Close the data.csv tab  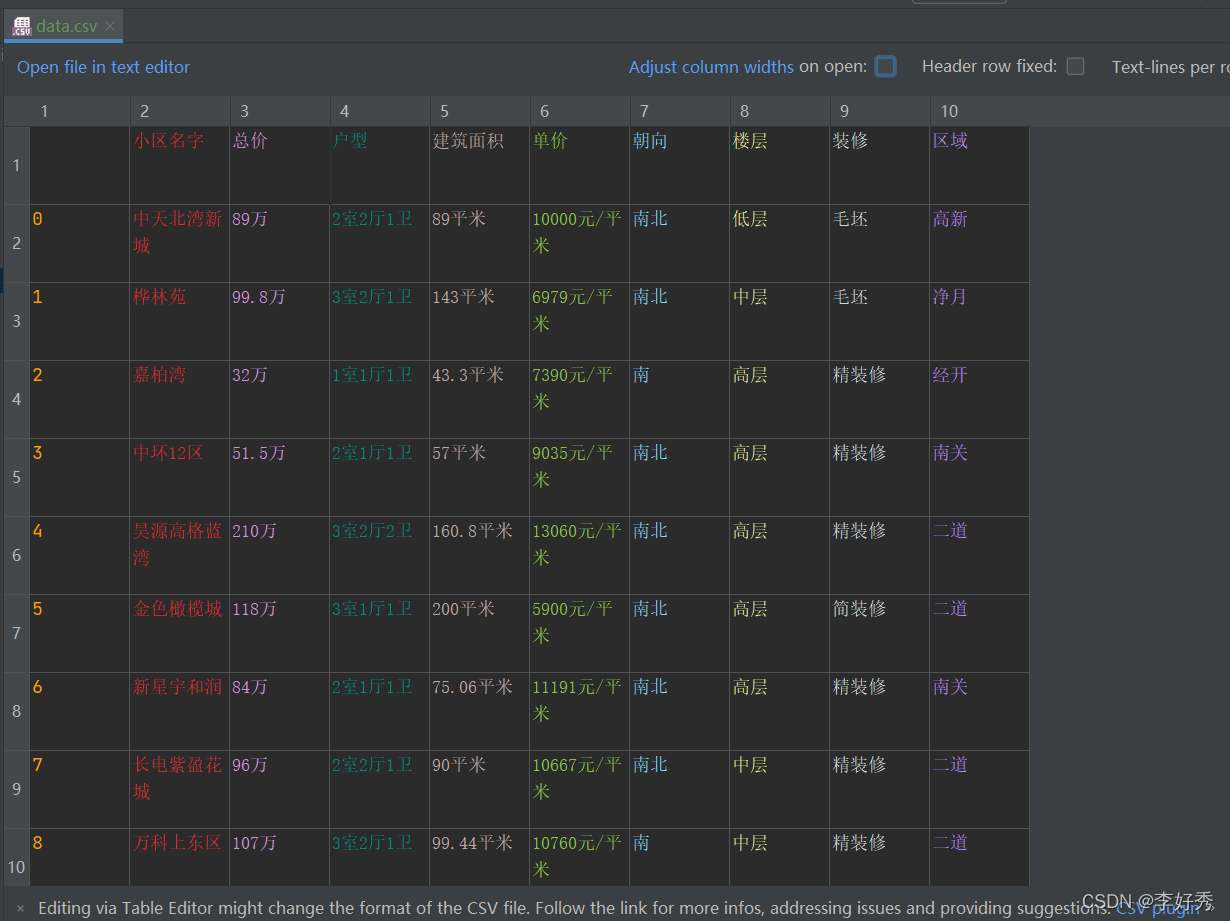[x=110, y=26]
